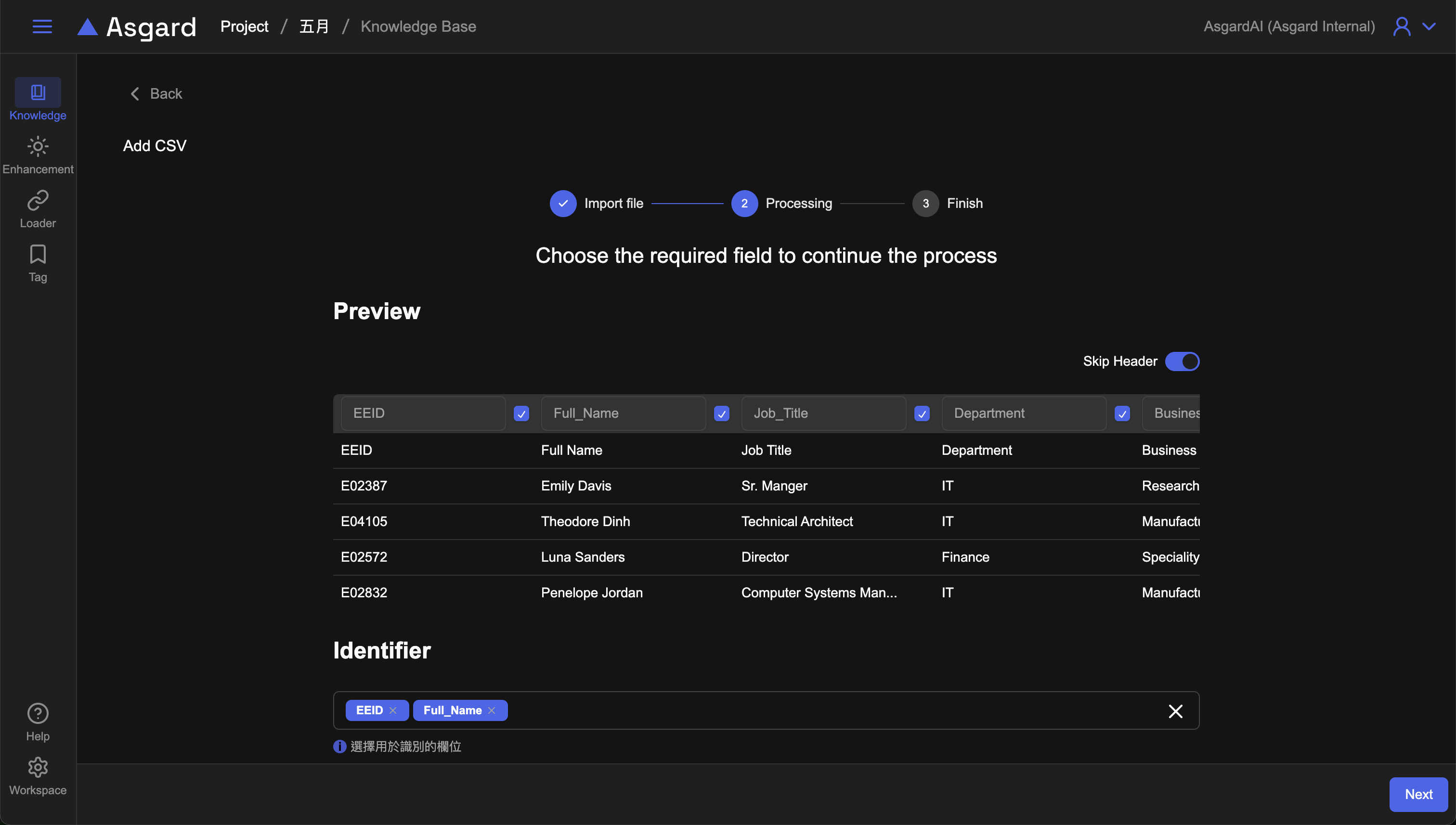
Task: Clear all identifiers with X button
Action: (1175, 711)
